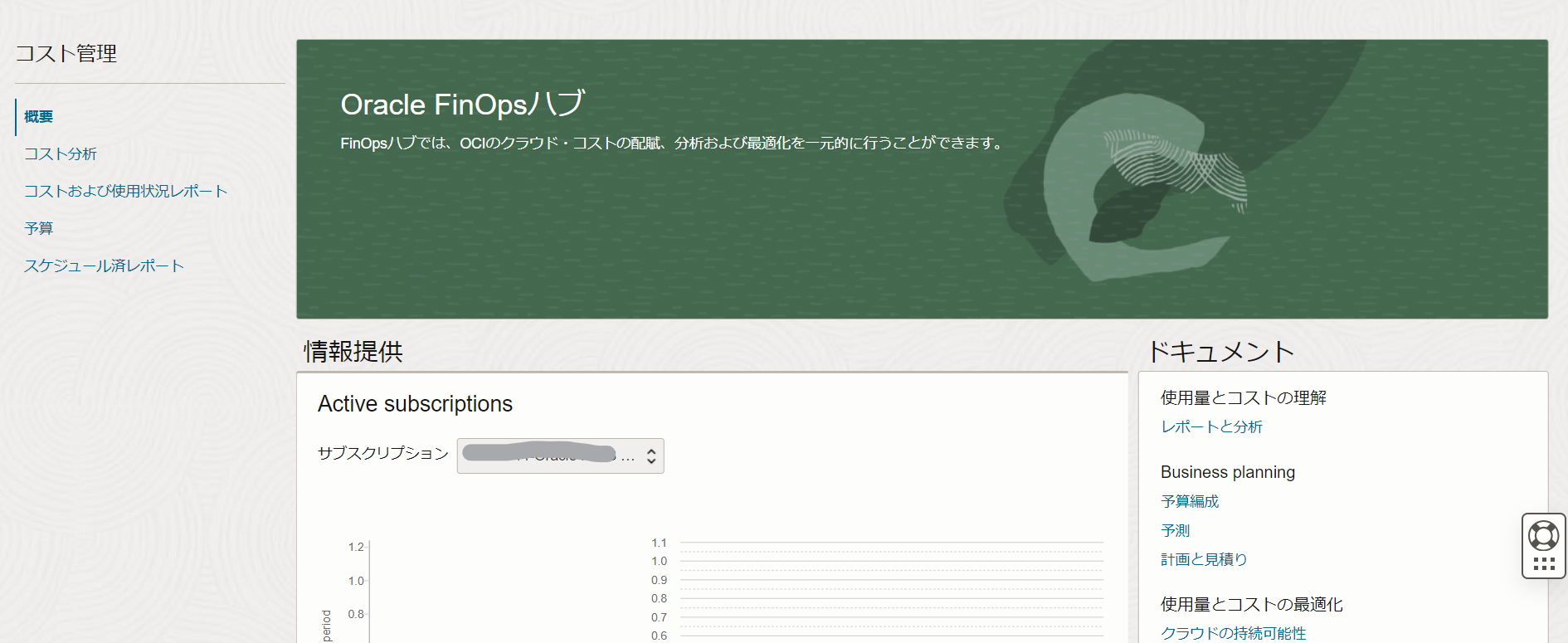This screenshot has height=643, width=1568.
Task: Open the クラウドの持続可能性 link
Action: [1234, 634]
